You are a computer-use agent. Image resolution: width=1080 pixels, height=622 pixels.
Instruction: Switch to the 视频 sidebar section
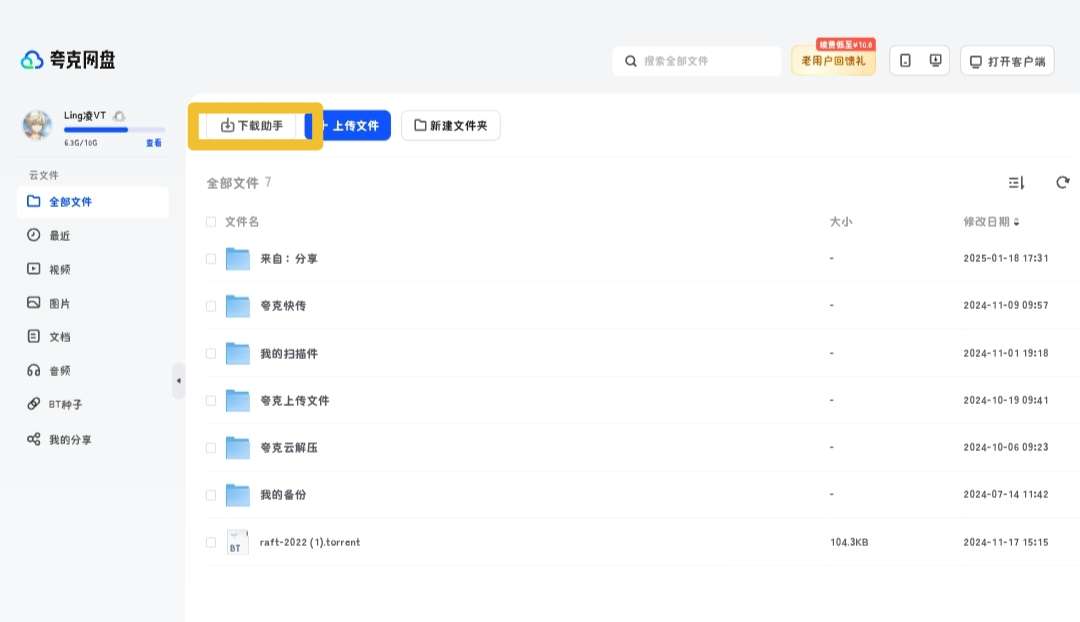59,269
